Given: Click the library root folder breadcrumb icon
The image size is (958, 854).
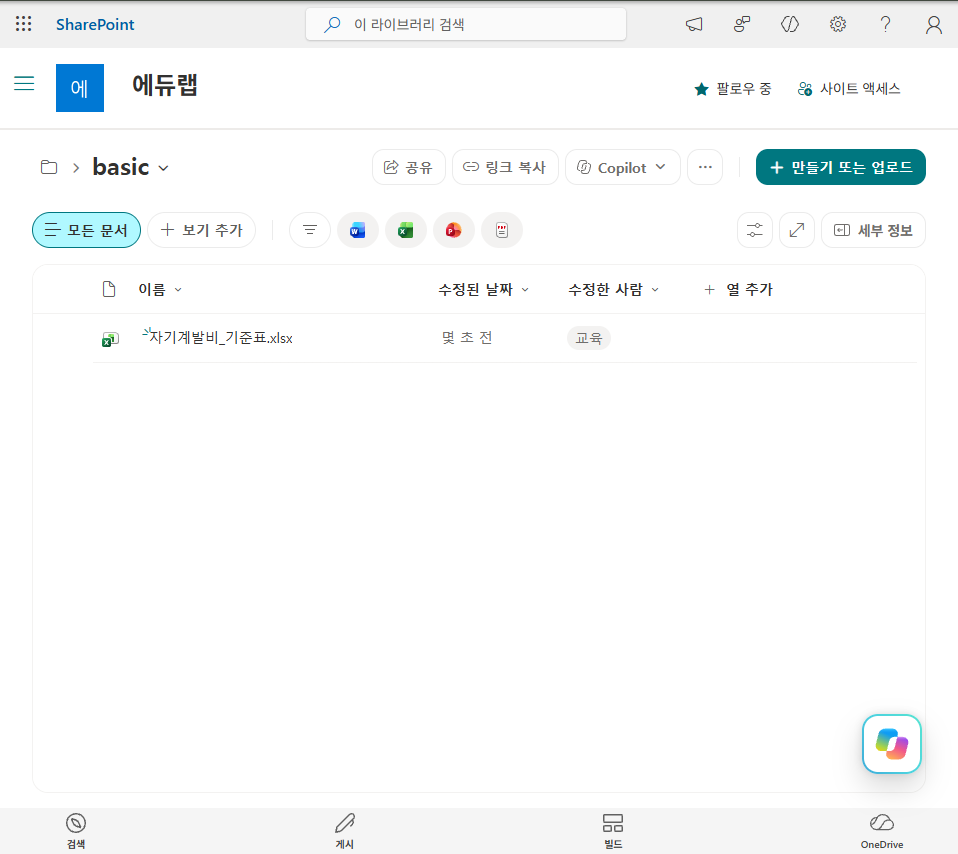Looking at the screenshot, I should click(49, 167).
